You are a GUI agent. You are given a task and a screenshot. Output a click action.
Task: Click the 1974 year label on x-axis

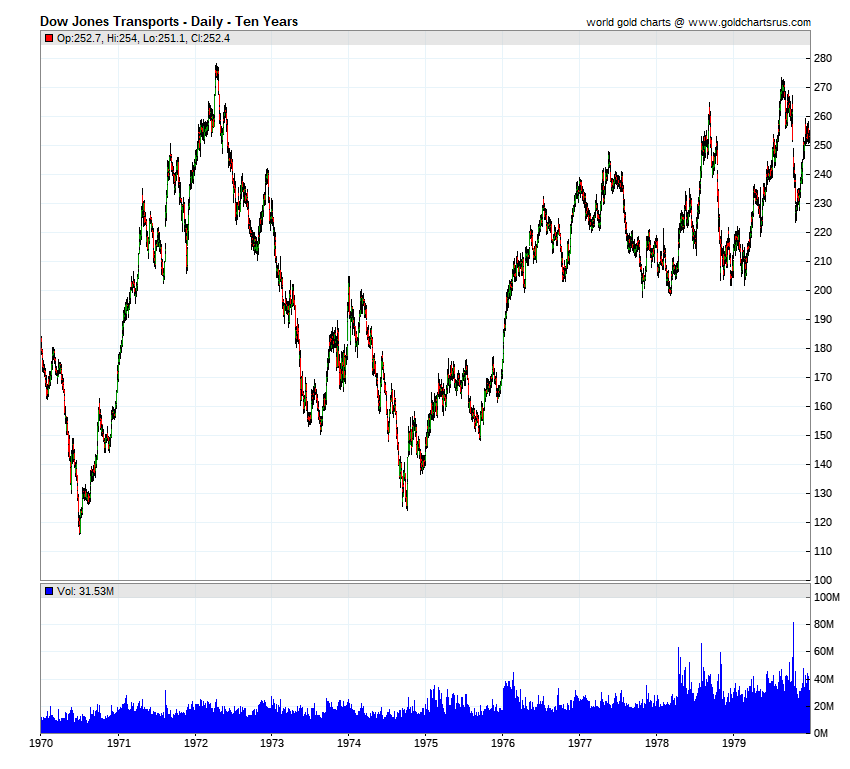click(349, 743)
